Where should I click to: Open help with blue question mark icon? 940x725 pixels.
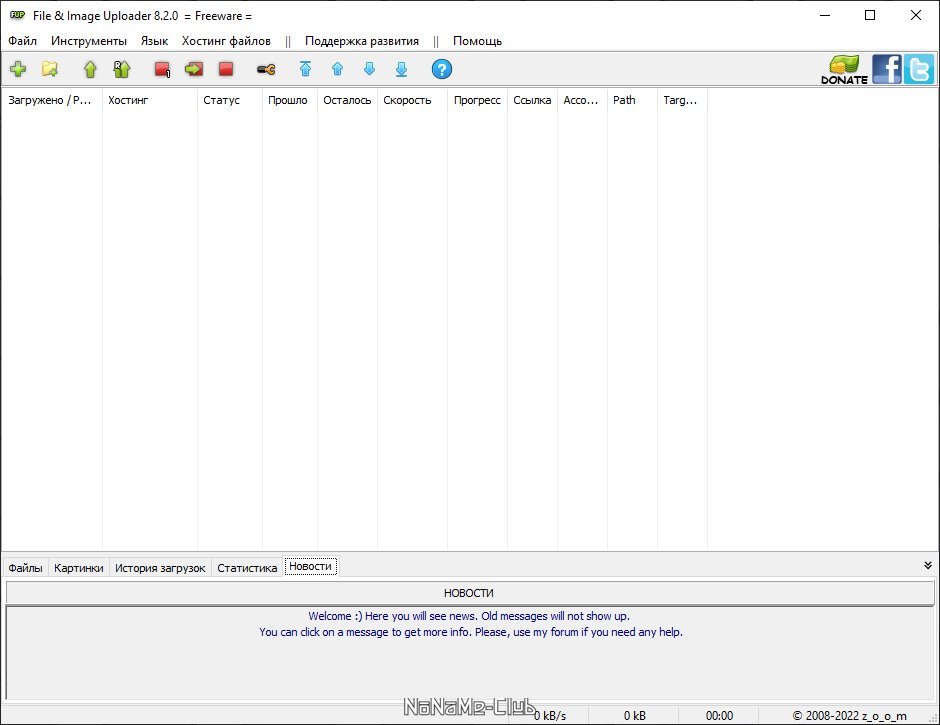click(x=442, y=70)
